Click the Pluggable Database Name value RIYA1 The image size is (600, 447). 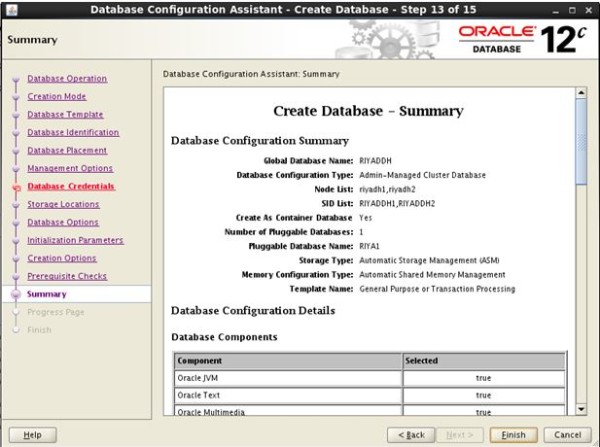coord(369,246)
